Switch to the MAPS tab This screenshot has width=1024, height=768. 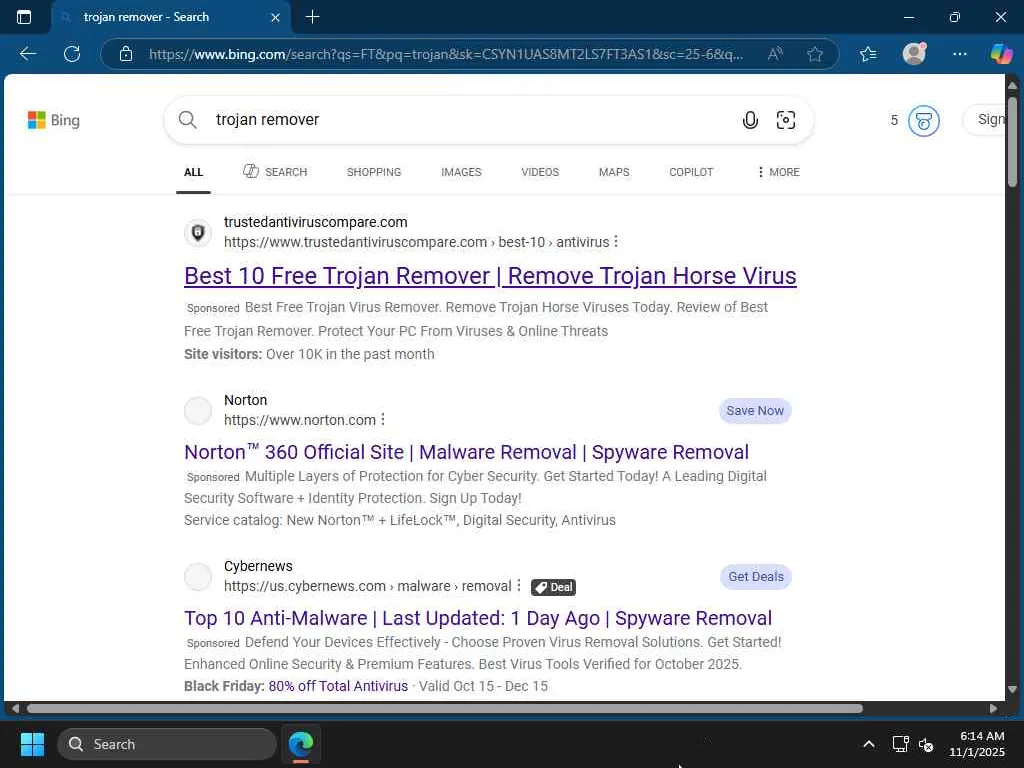[614, 172]
